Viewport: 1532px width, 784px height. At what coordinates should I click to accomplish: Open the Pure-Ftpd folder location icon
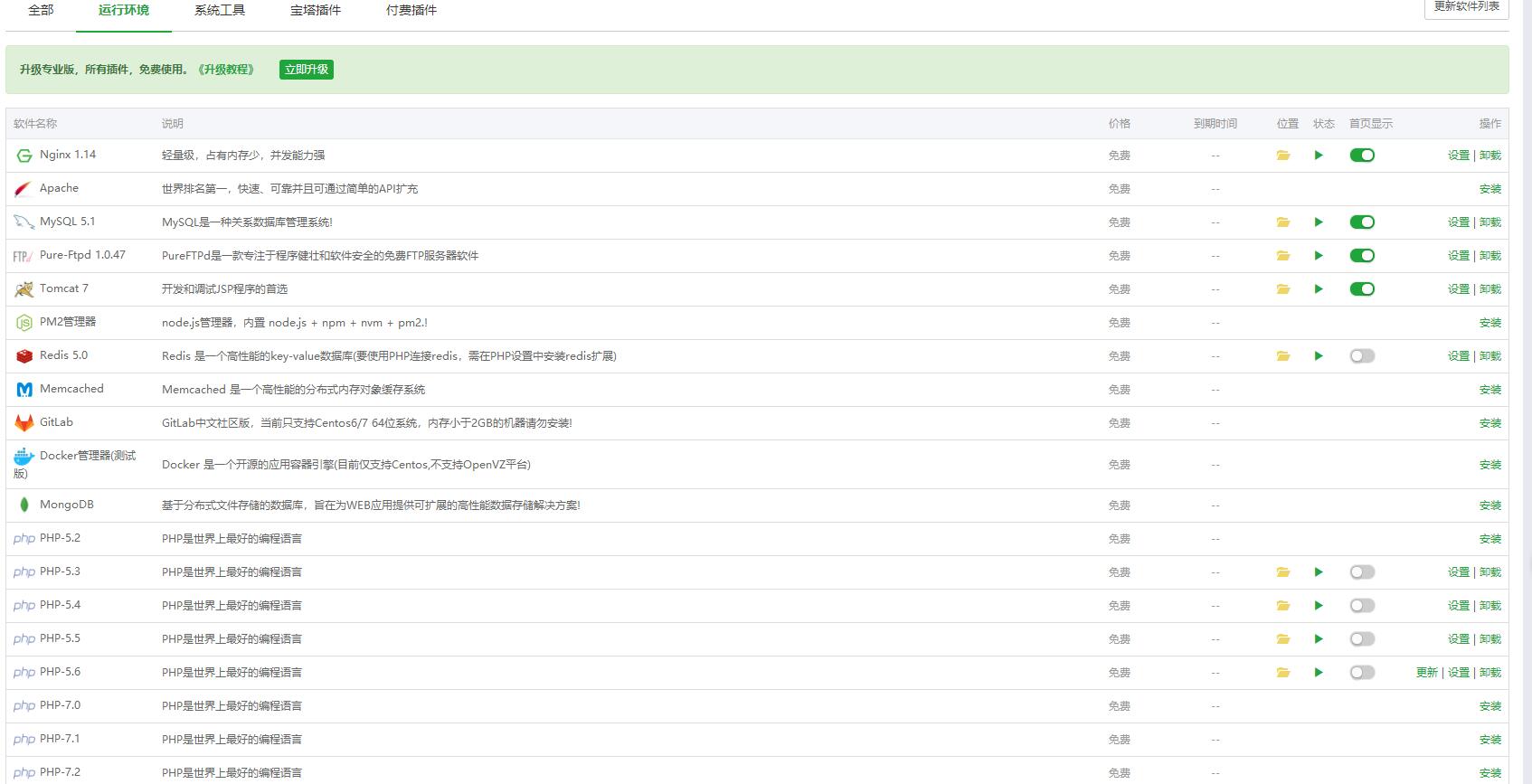point(1282,256)
